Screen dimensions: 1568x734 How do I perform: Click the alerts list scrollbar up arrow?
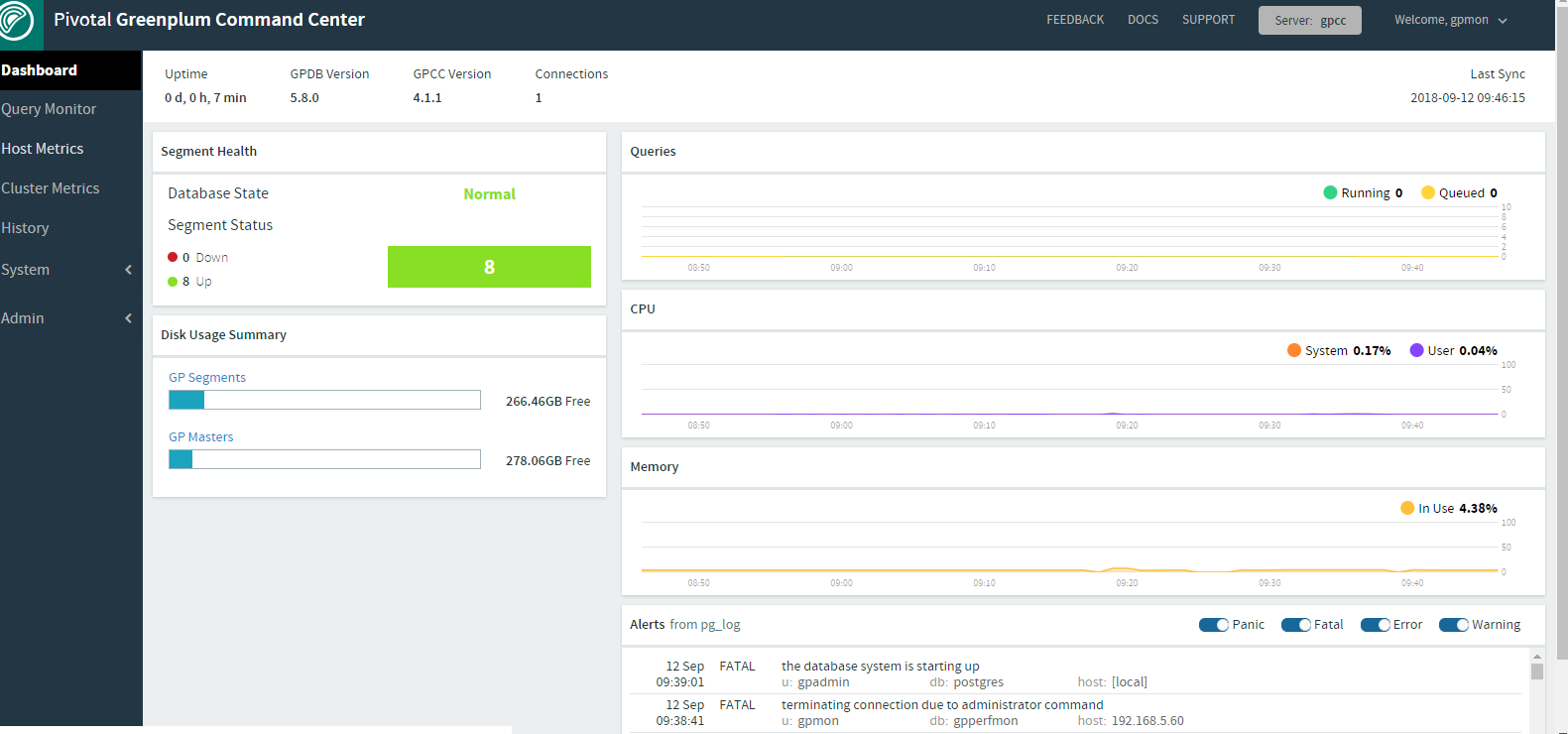coord(1537,657)
